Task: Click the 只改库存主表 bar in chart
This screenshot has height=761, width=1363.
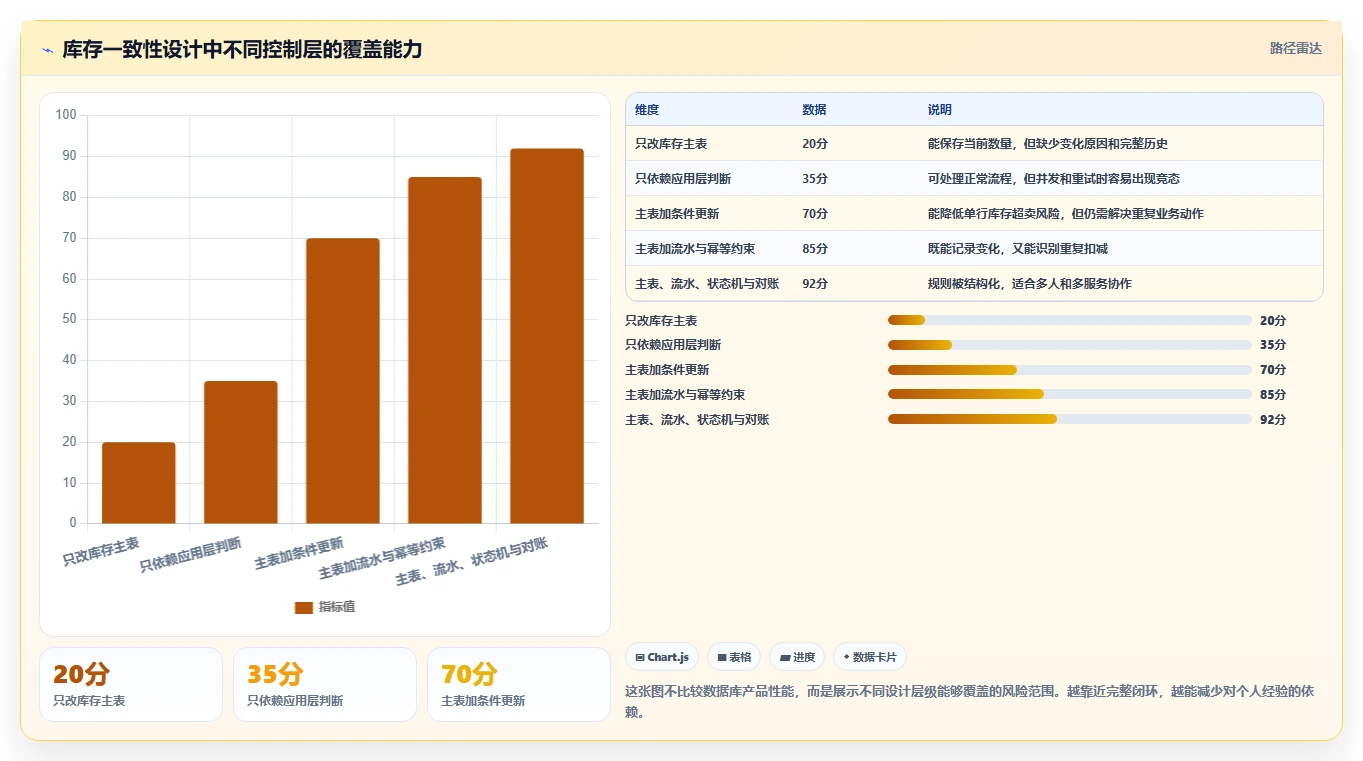Action: point(139,482)
